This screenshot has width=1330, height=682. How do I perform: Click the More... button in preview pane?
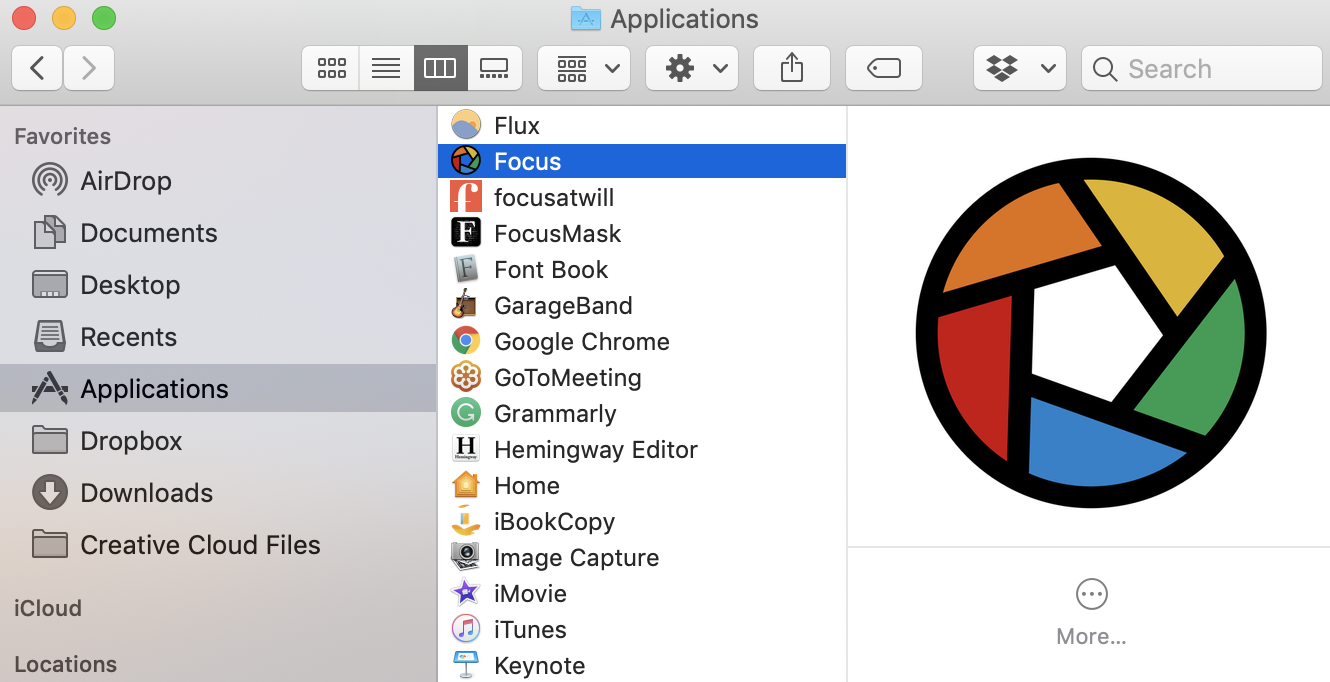[1091, 611]
